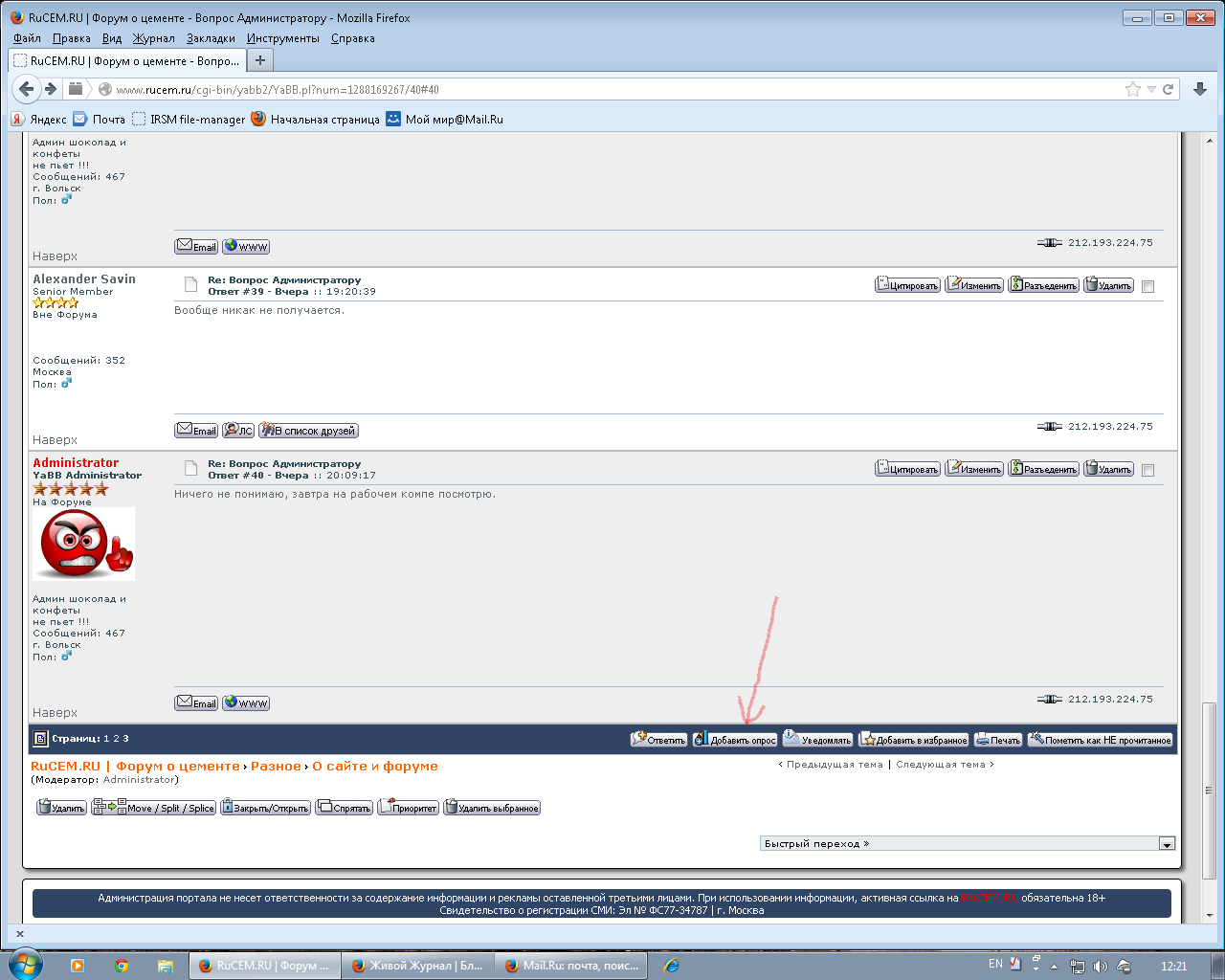Click the Добавить опрос button
Screen dimensions: 1225x980
(735, 740)
